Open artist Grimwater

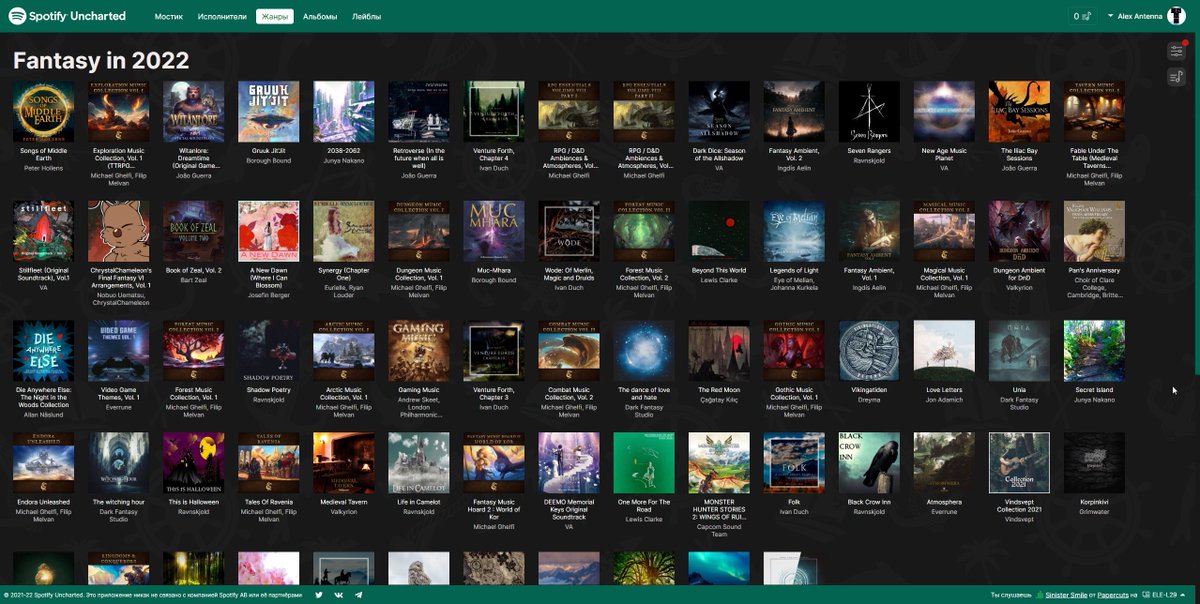point(1094,510)
